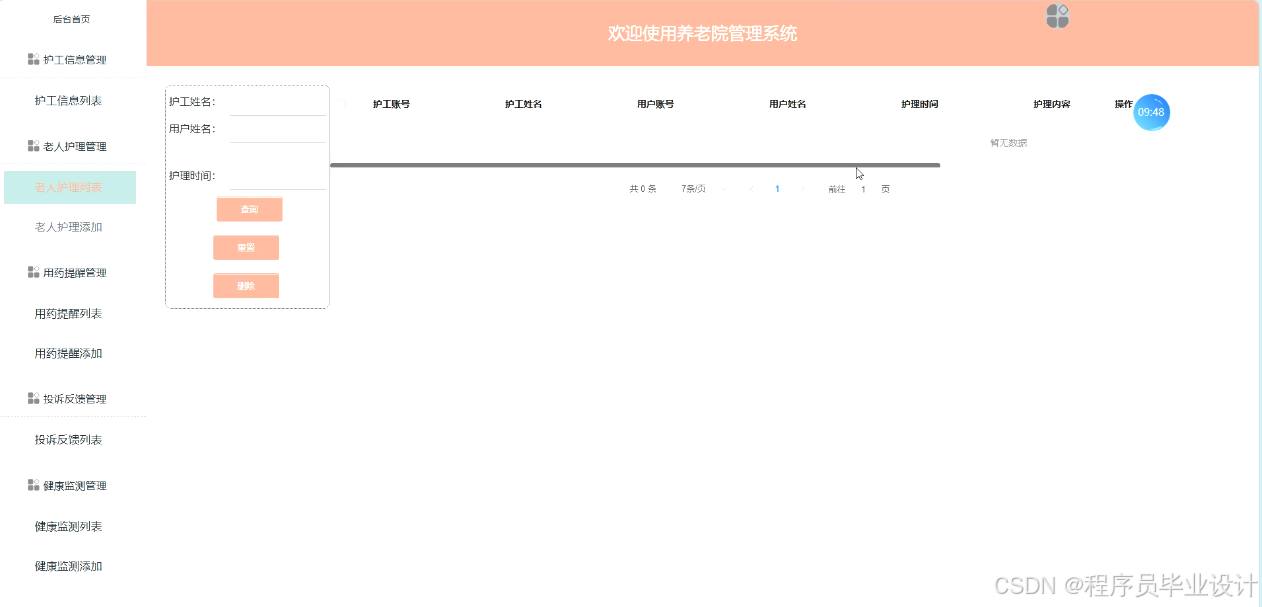Image resolution: width=1262 pixels, height=607 pixels.
Task: Click the 欢迎使用养老院管理系统 title
Action: click(x=702, y=33)
